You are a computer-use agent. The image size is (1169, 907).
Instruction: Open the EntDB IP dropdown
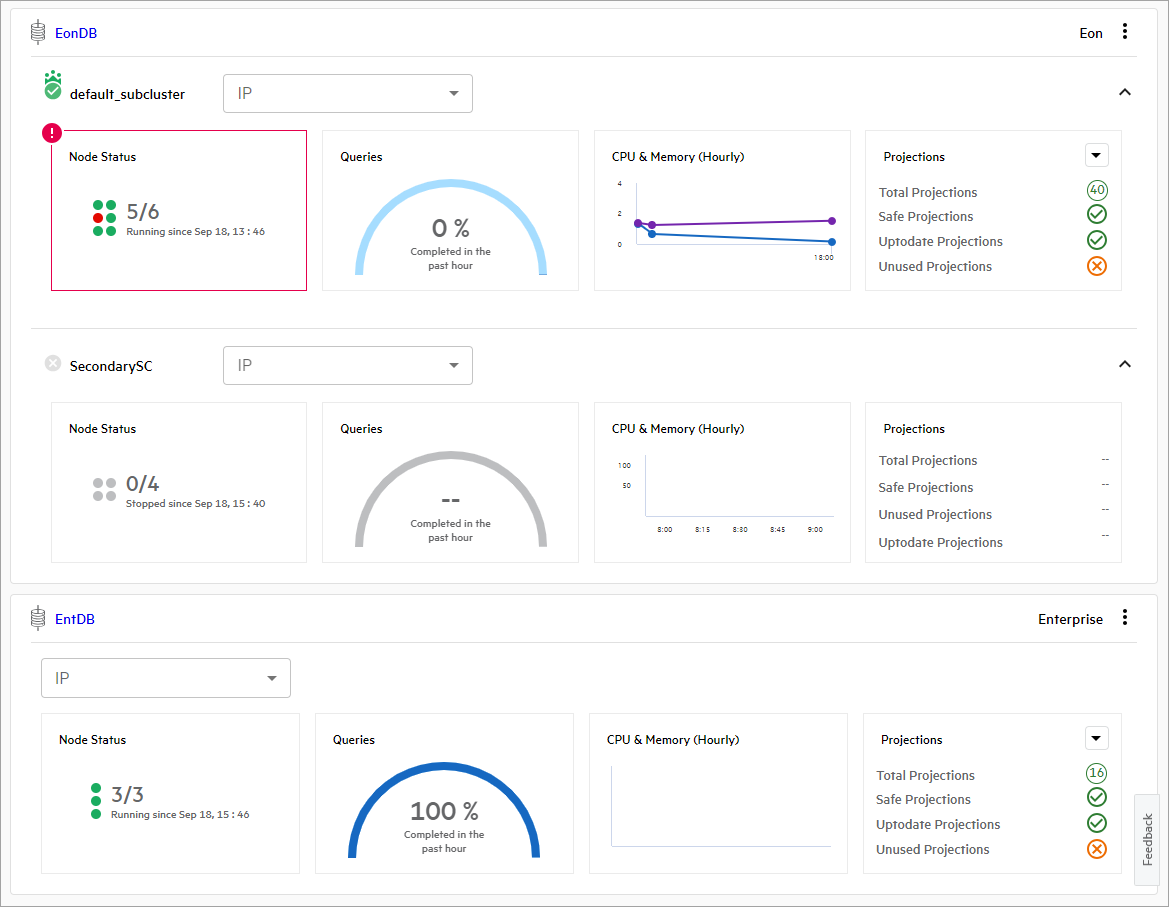(165, 678)
